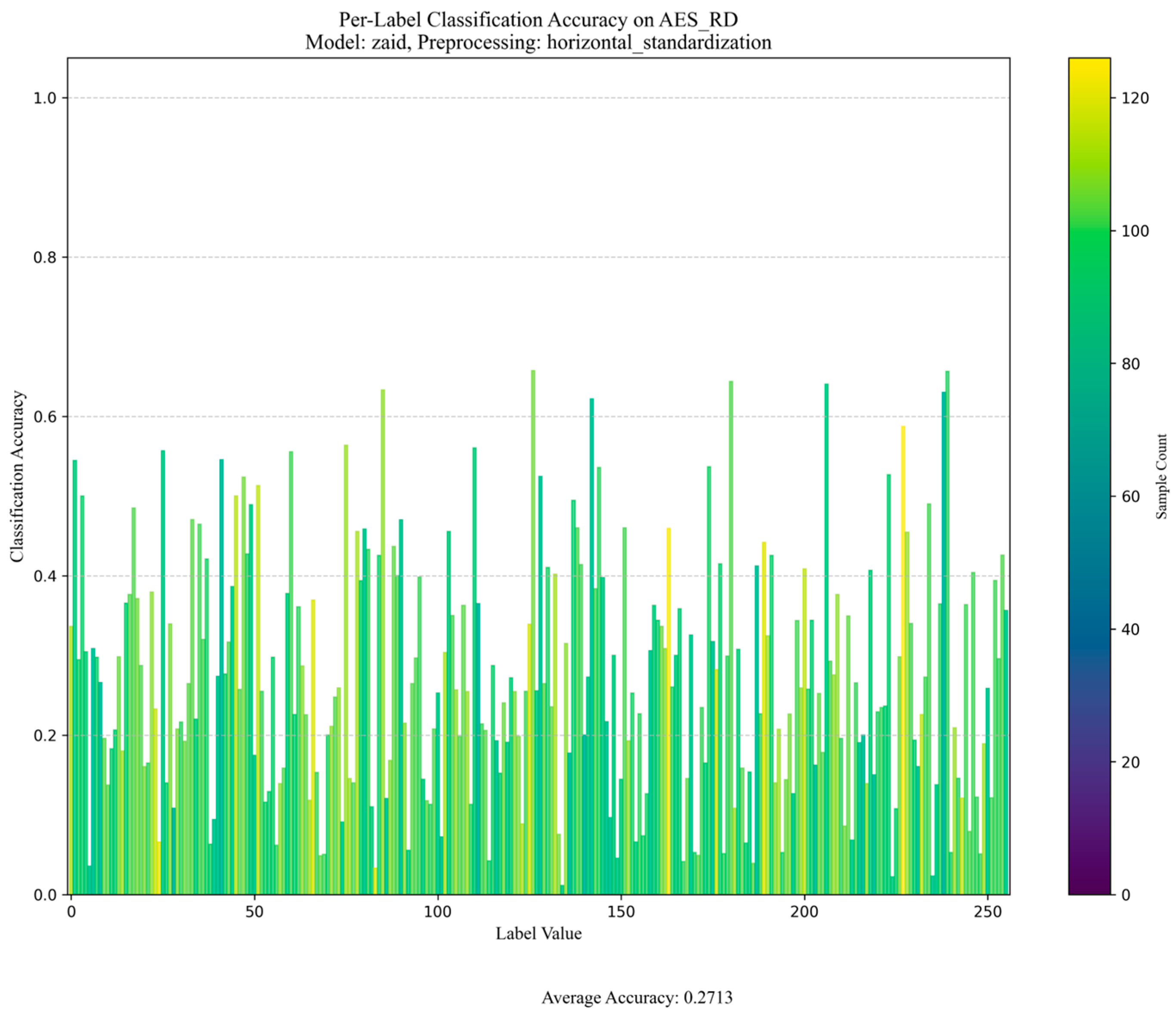Click the chart title 'Per-Label Classification Accuracy on AES_RD'
Screen dimensions: 1176x1015
538,20
